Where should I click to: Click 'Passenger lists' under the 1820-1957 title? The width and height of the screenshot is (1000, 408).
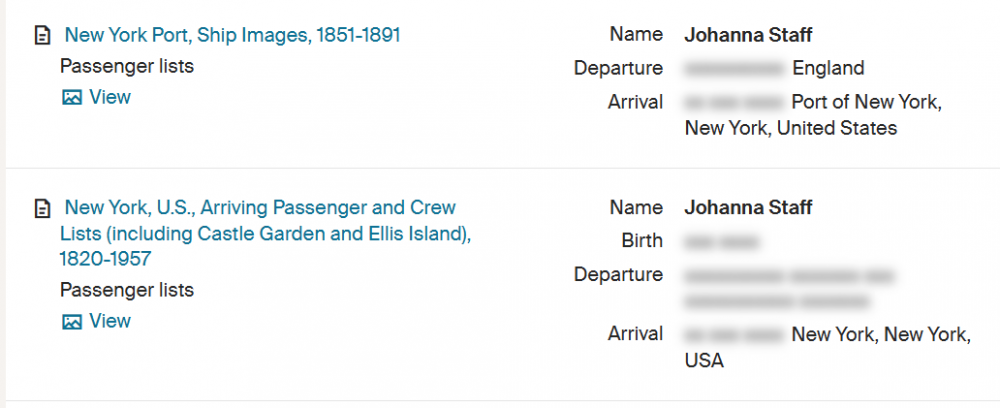[x=127, y=290]
